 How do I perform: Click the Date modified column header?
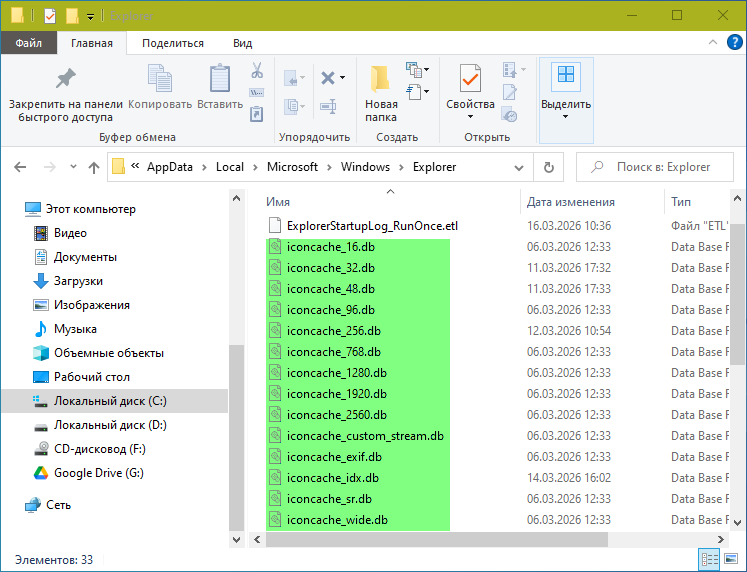570,201
